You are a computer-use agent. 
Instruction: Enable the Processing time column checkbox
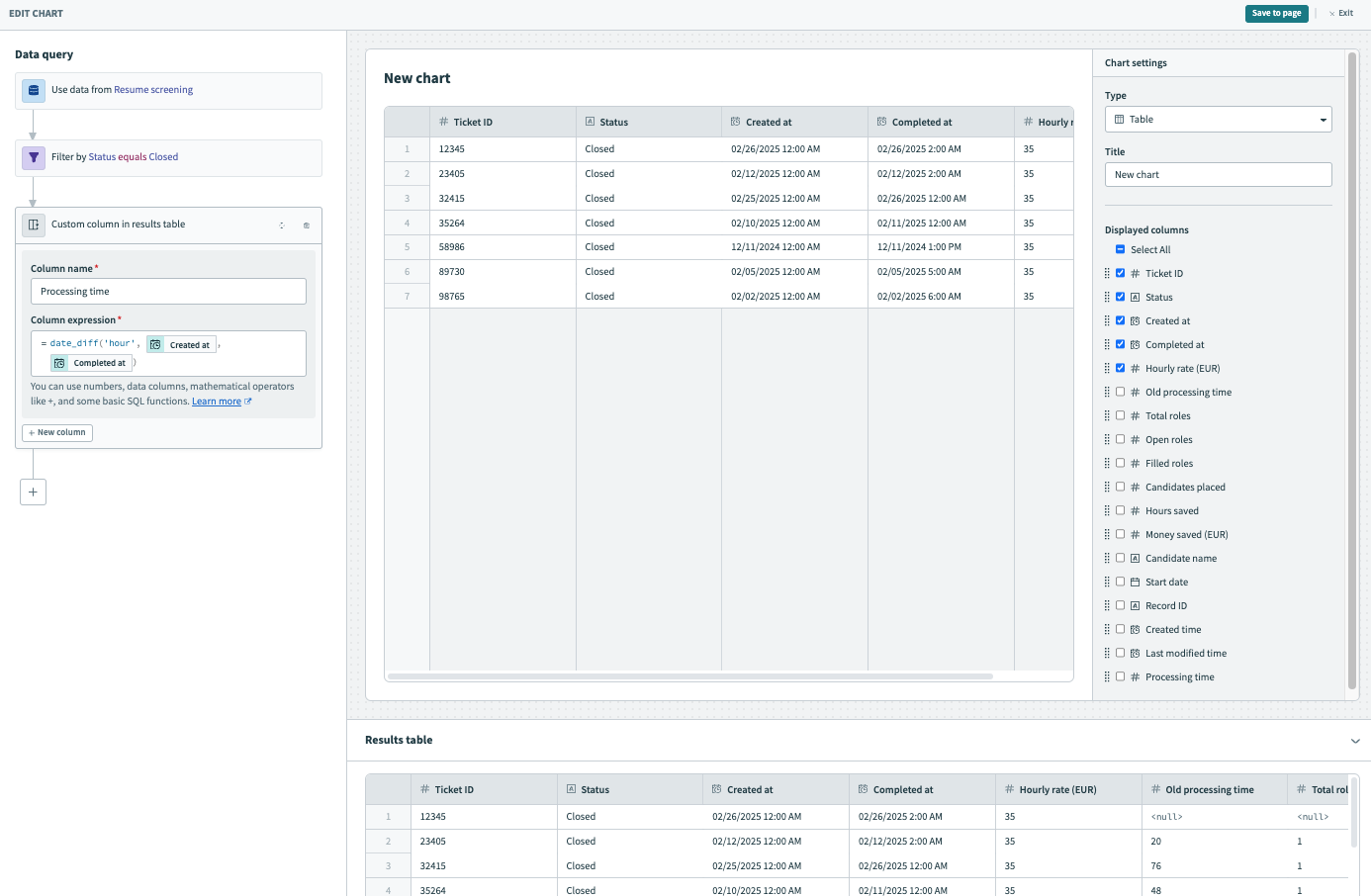(x=1120, y=676)
